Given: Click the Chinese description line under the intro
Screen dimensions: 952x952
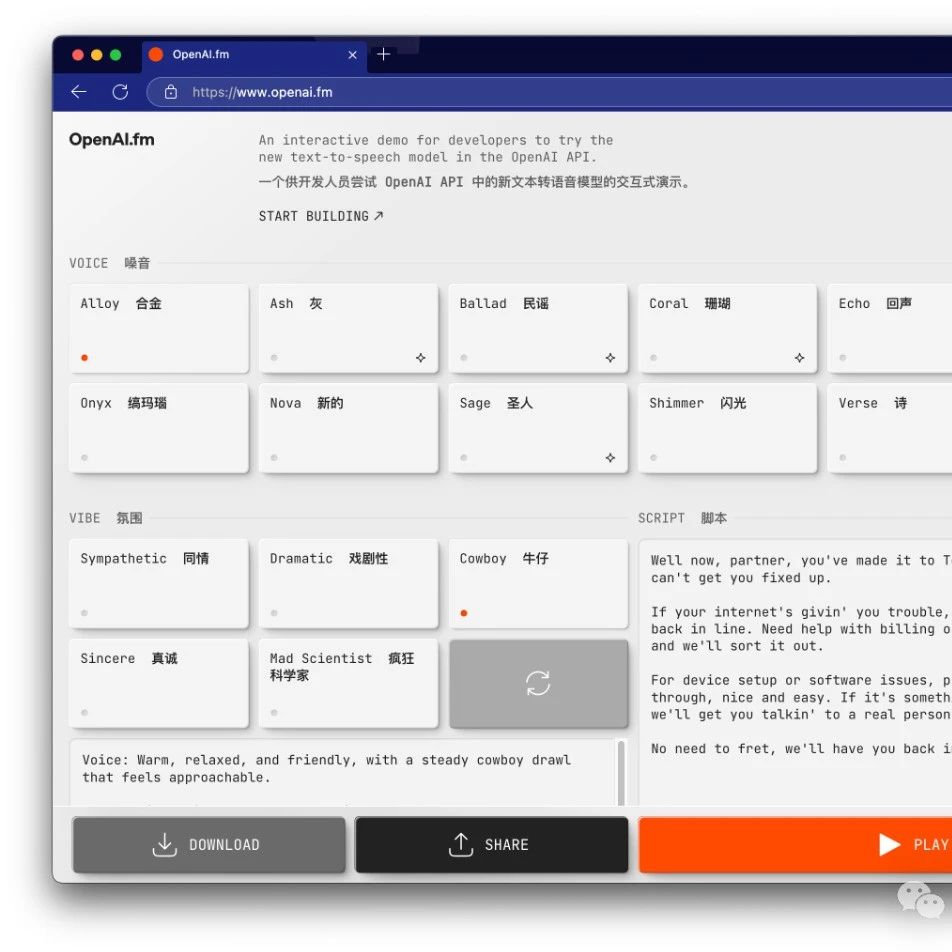Looking at the screenshot, I should pos(475,182).
